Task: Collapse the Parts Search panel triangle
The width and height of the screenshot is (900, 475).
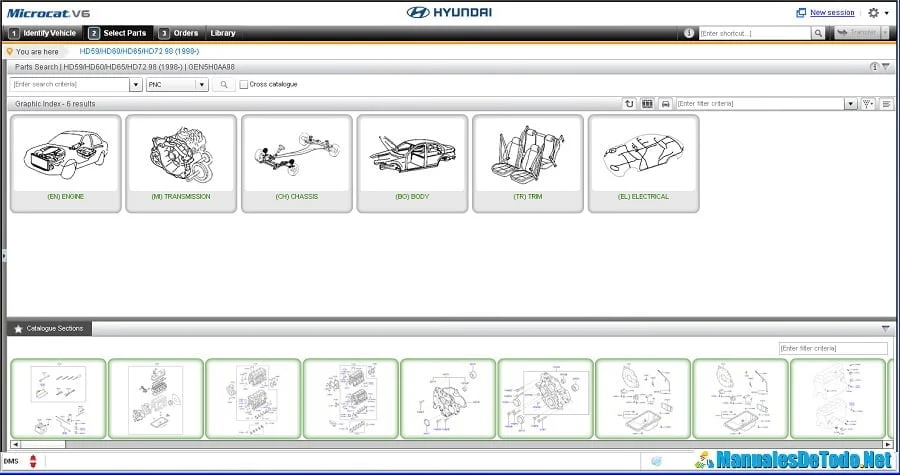Action: pos(886,67)
